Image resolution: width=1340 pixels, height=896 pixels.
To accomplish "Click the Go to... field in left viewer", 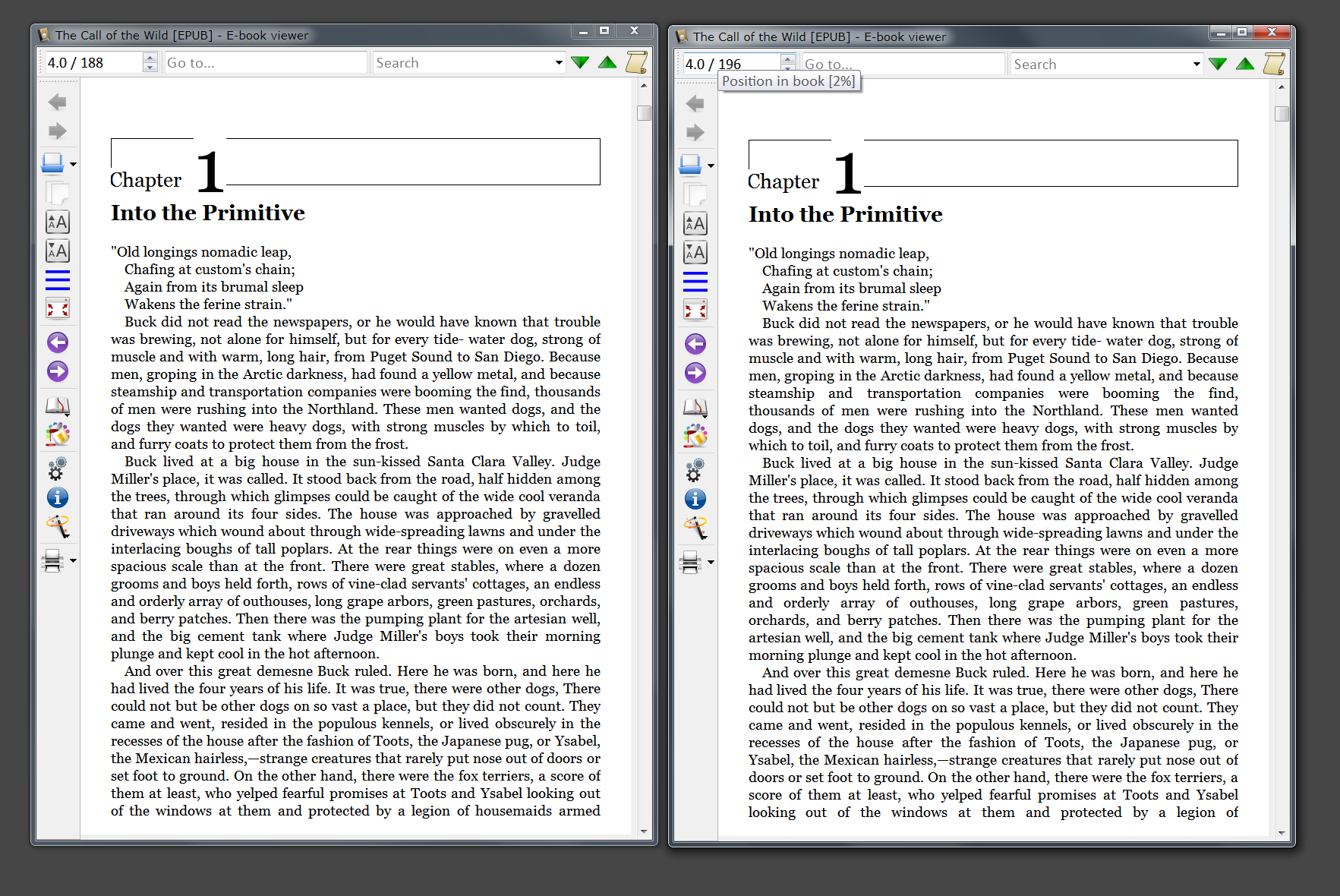I will [265, 62].
